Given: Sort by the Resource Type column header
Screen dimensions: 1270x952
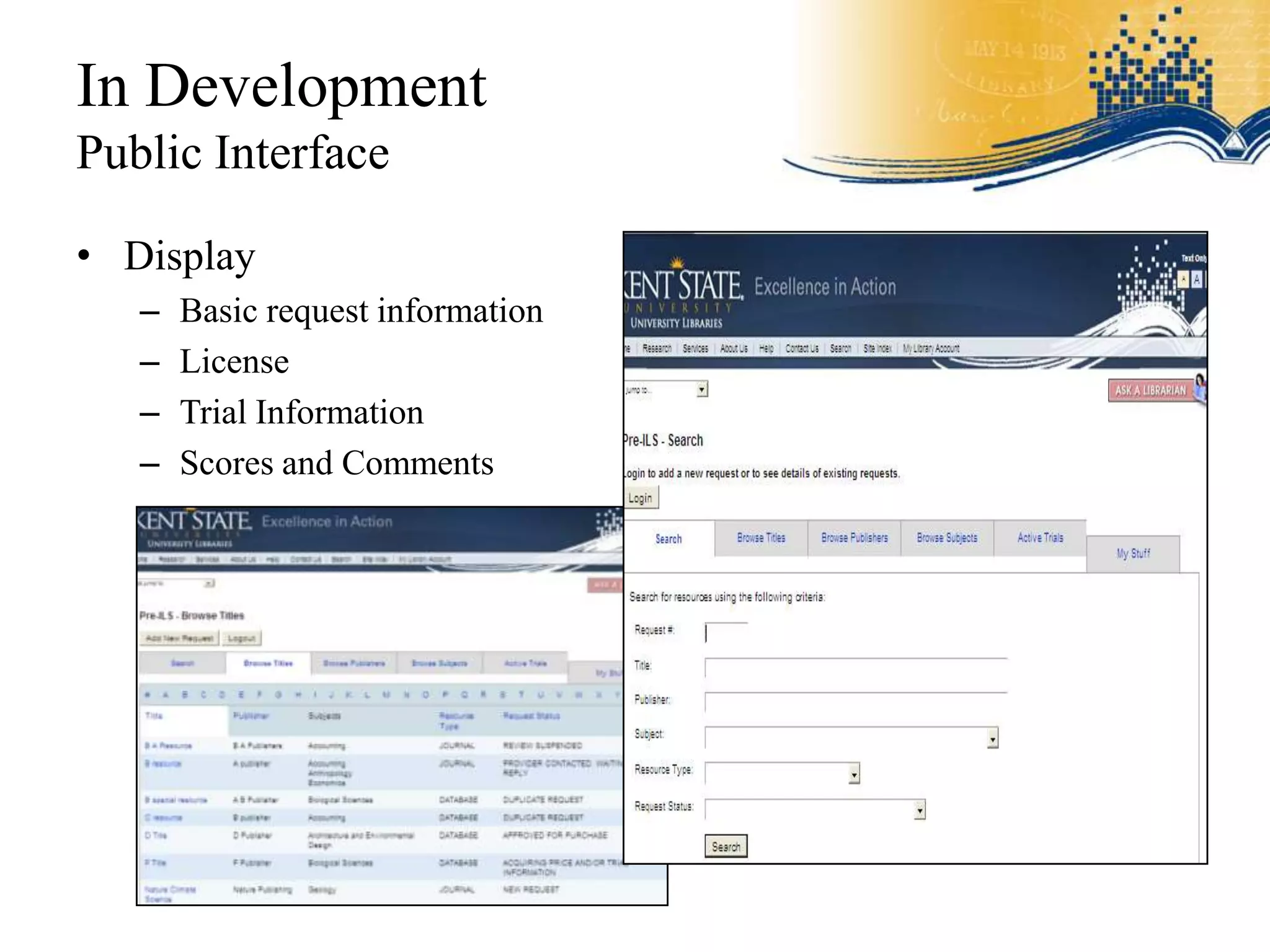Looking at the screenshot, I should point(456,721).
